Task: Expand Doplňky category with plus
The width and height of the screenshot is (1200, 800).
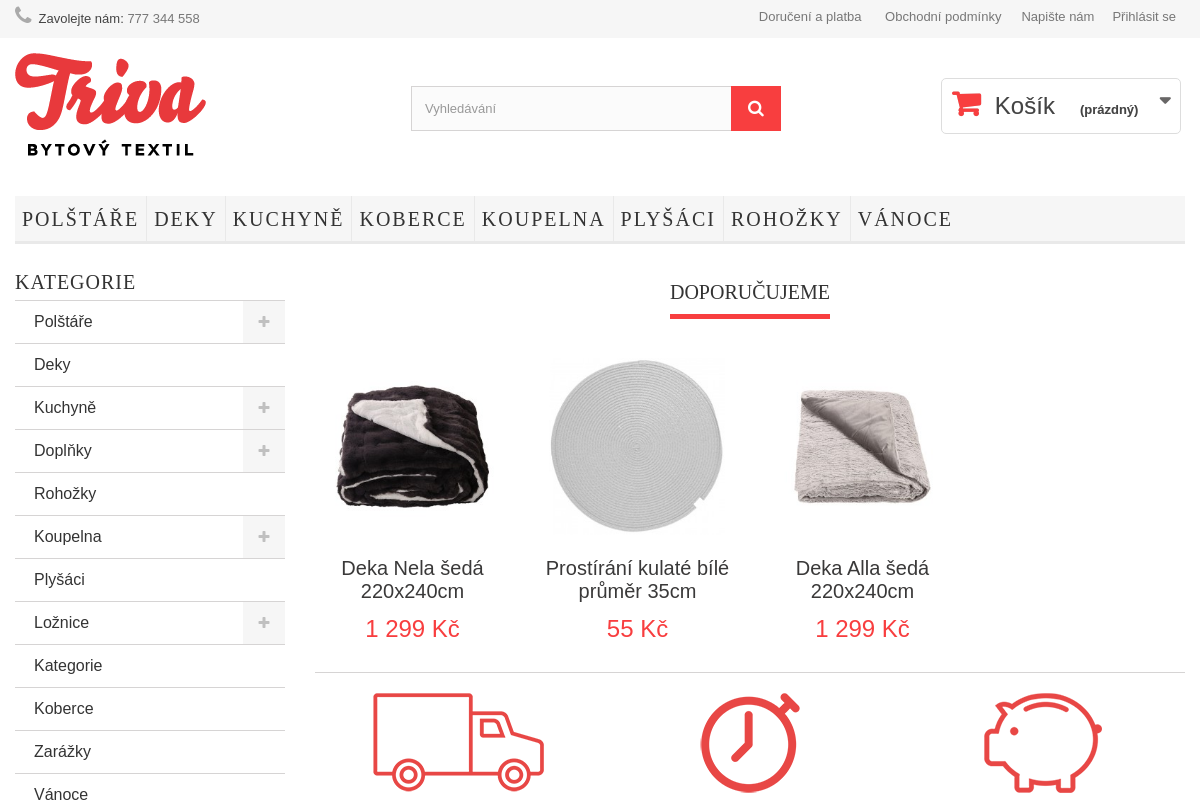Action: tap(264, 451)
